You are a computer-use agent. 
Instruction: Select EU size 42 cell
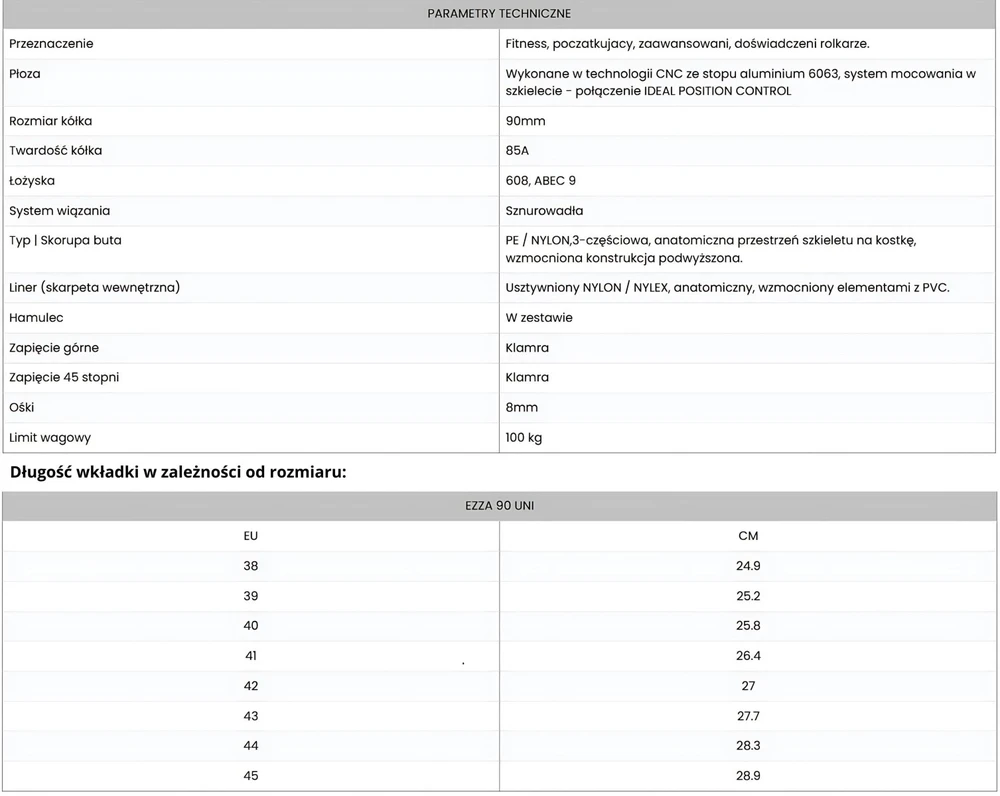point(251,686)
